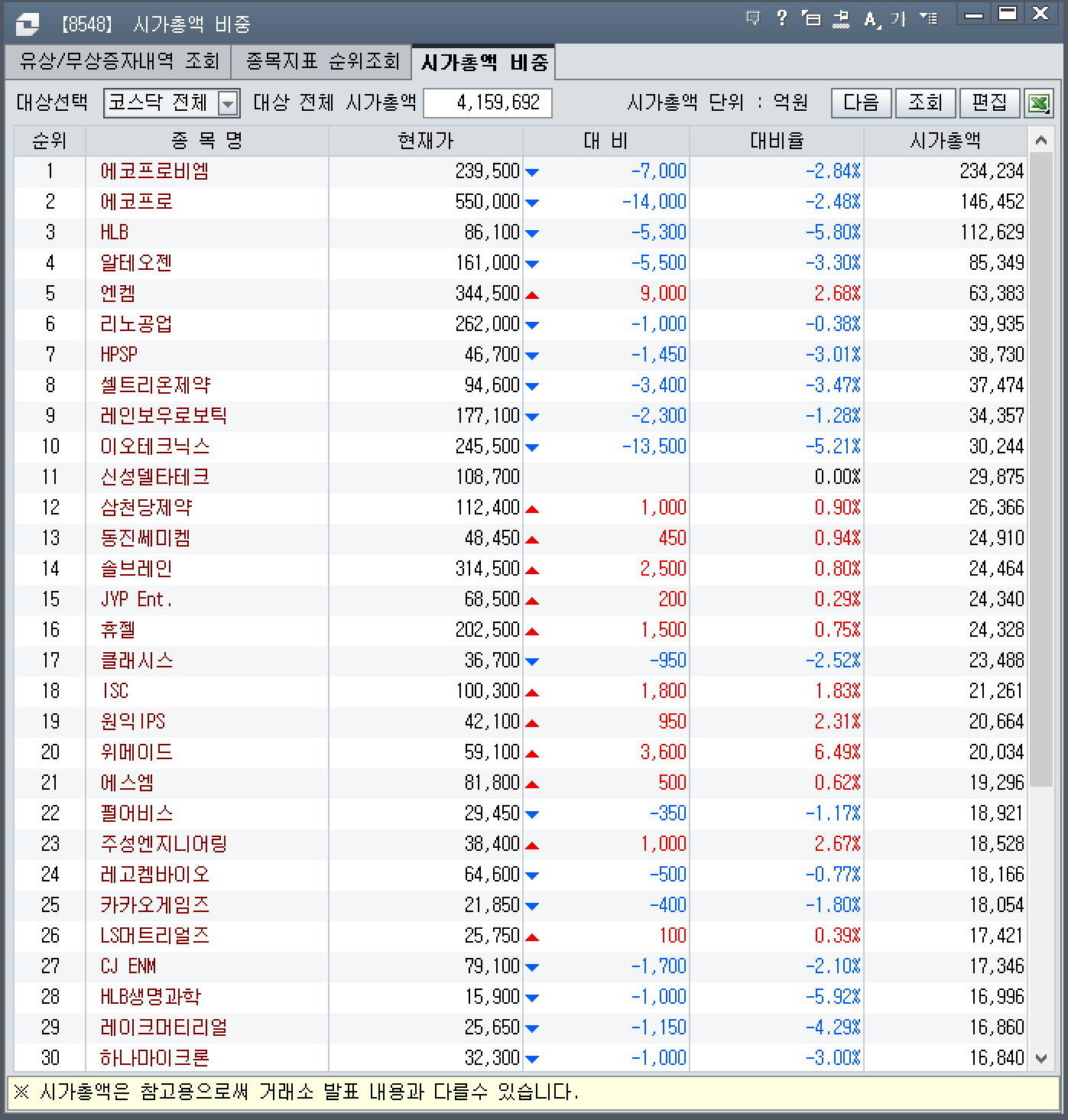Image resolution: width=1068 pixels, height=1120 pixels.
Task: Click the detach window icon in title bar
Action: tap(811, 18)
